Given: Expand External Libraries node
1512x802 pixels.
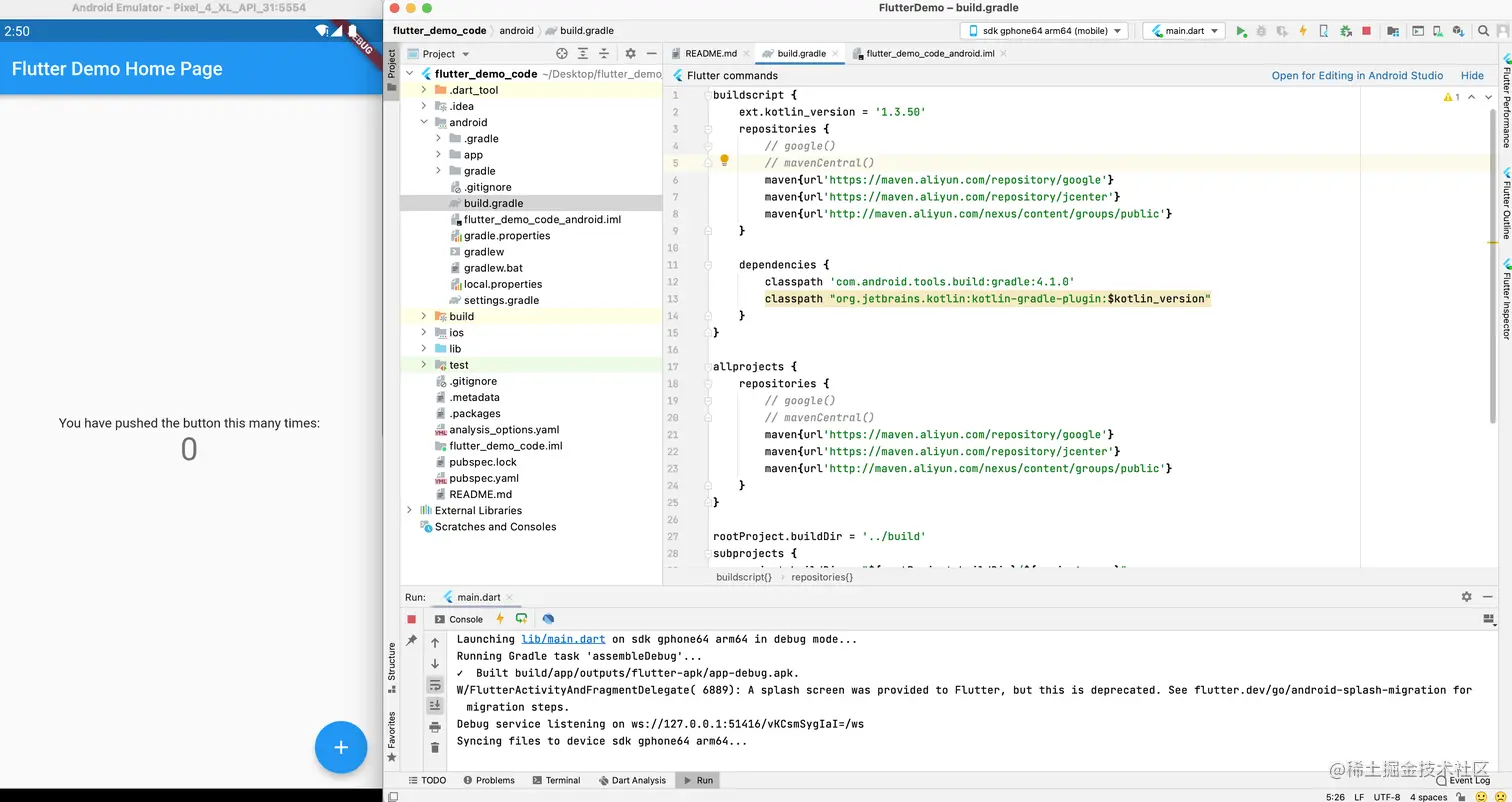Looking at the screenshot, I should click(409, 510).
